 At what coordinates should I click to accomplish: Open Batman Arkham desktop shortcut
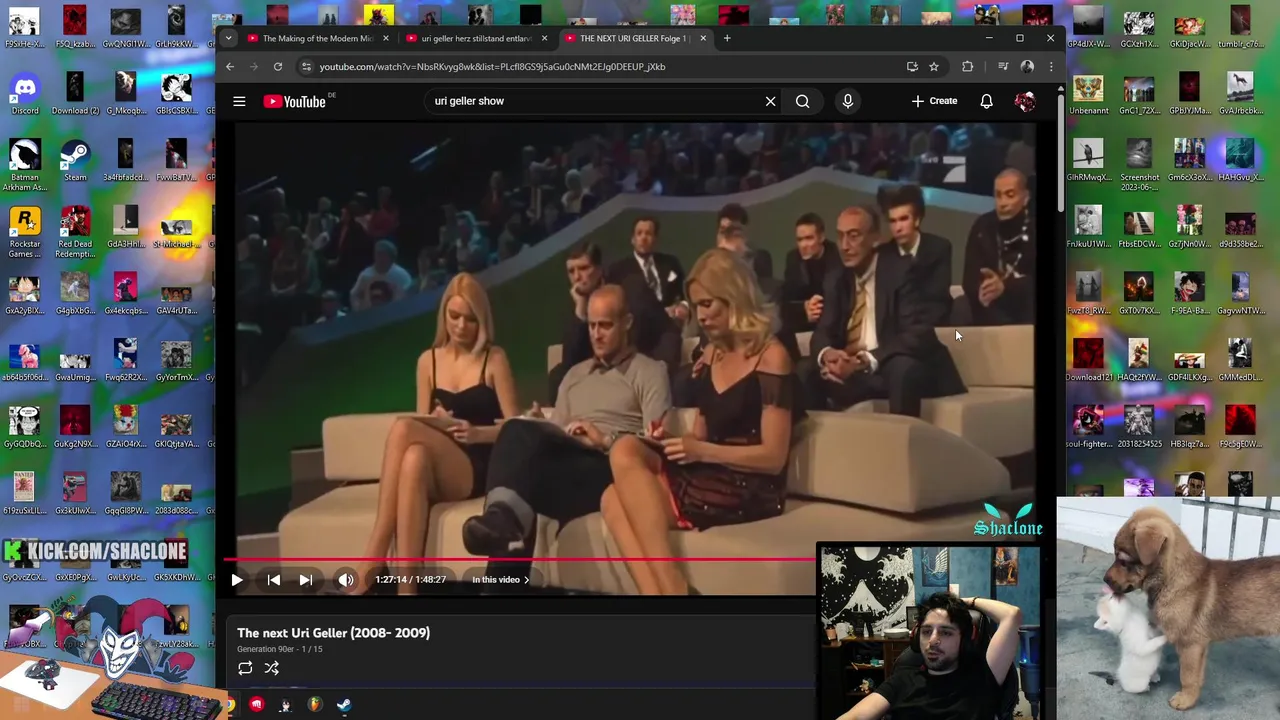(x=25, y=166)
